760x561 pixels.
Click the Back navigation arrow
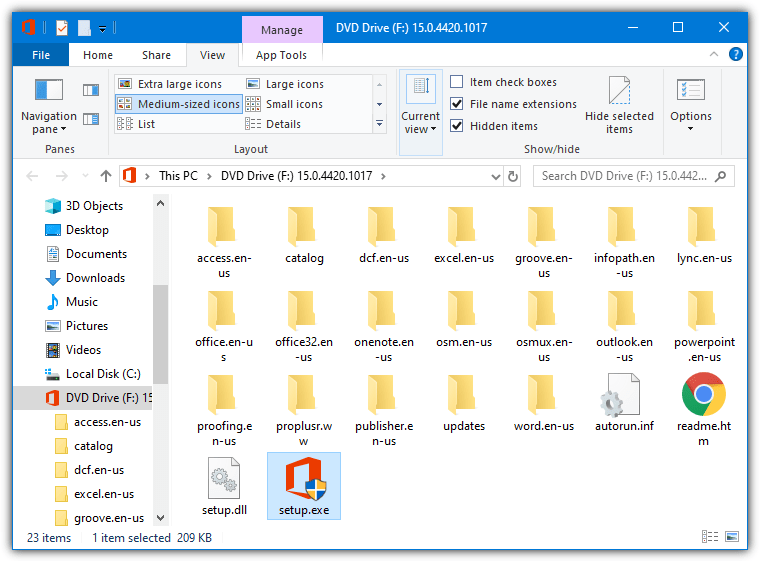click(x=32, y=176)
